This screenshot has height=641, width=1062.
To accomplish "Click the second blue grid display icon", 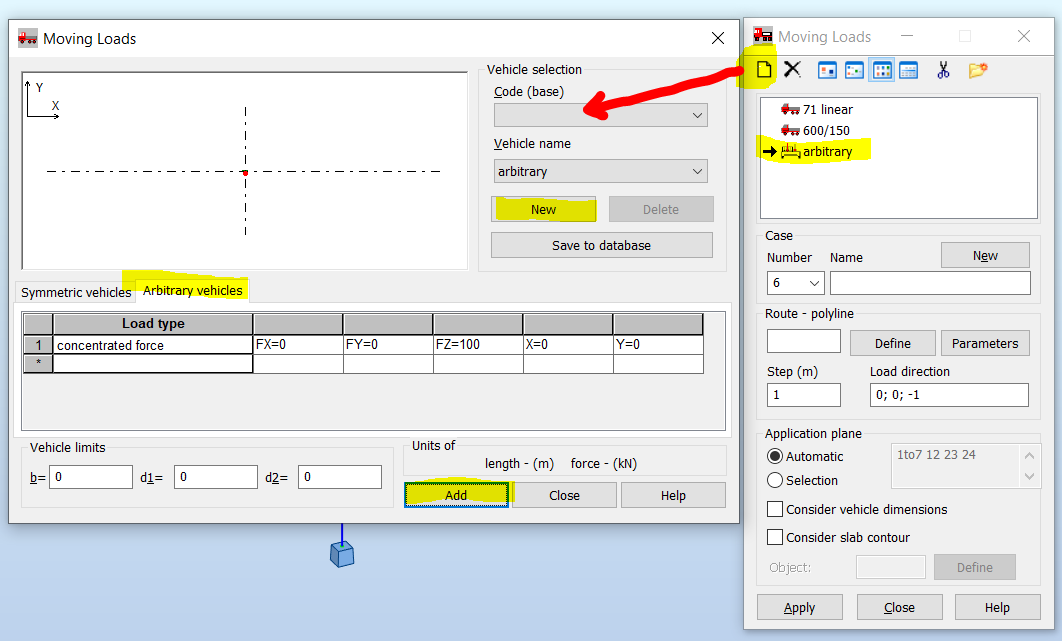I will point(853,69).
